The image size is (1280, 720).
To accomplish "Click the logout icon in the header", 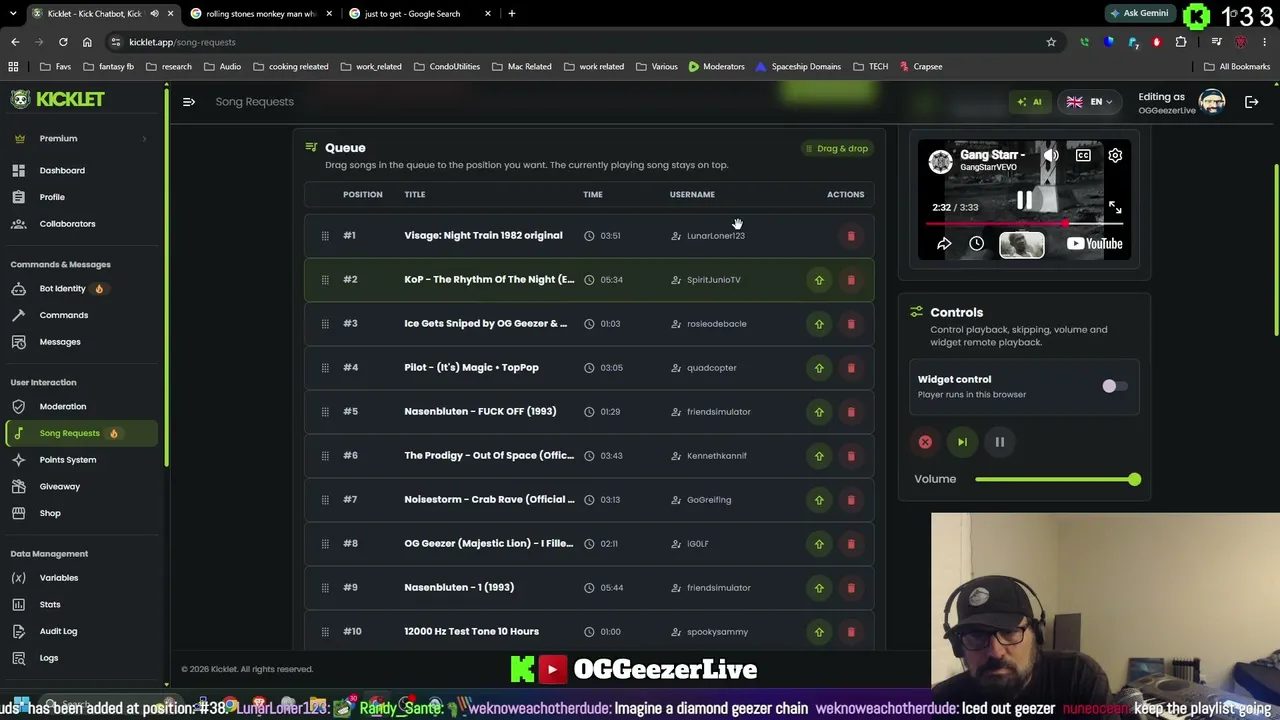I will point(1251,102).
